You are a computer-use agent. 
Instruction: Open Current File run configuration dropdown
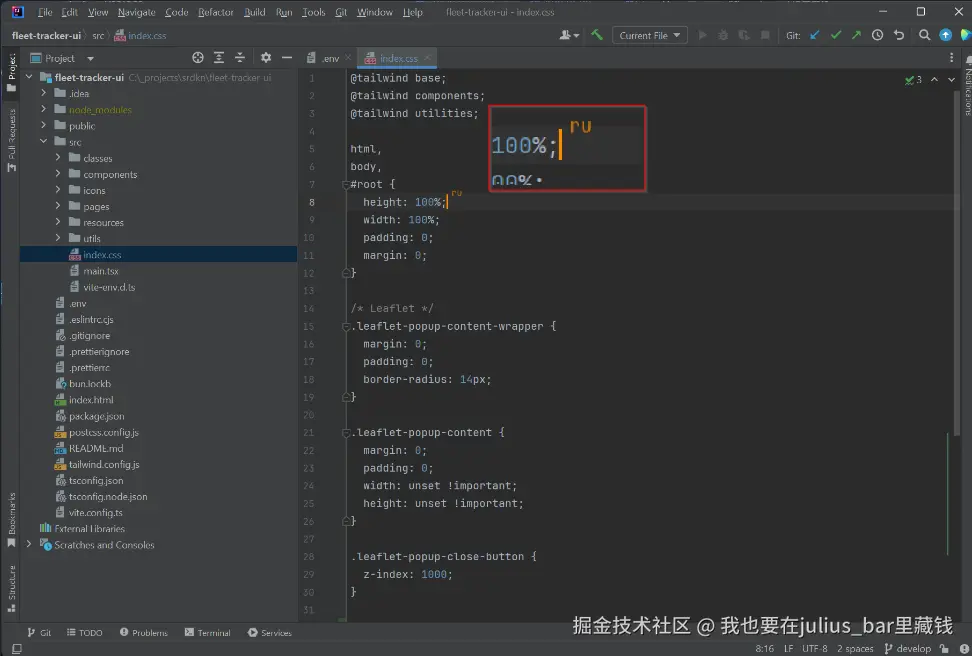[x=649, y=35]
